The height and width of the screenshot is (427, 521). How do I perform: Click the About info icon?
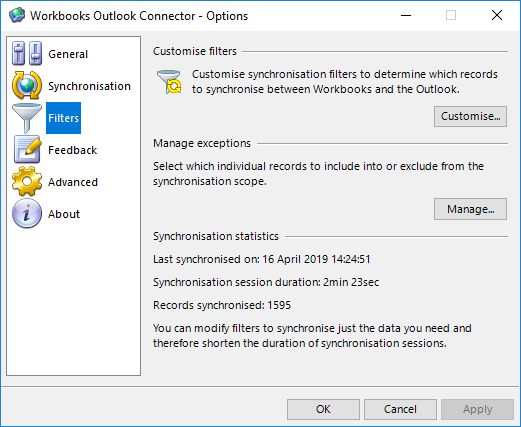pyautogui.click(x=27, y=213)
